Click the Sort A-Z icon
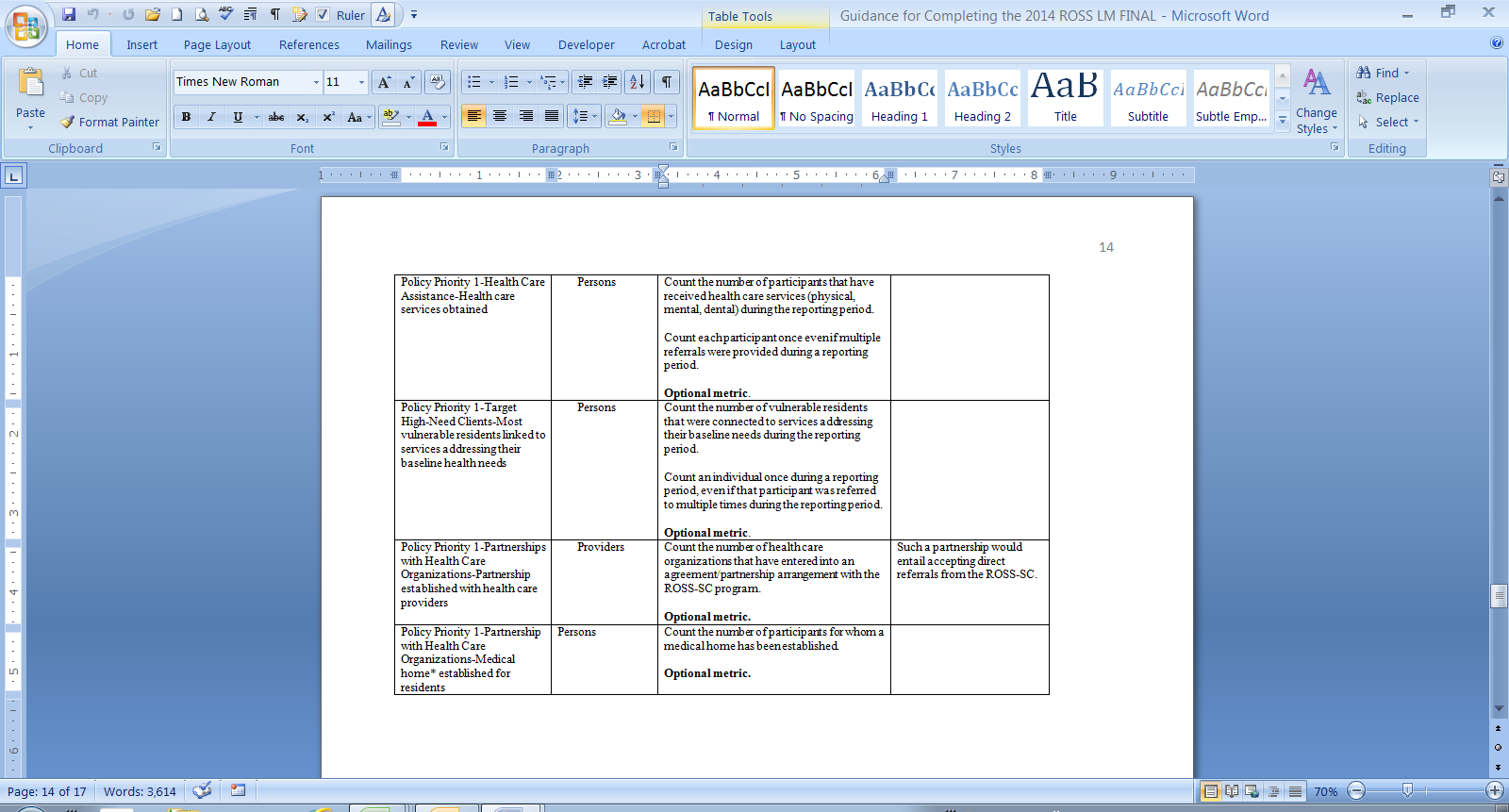 pyautogui.click(x=638, y=82)
